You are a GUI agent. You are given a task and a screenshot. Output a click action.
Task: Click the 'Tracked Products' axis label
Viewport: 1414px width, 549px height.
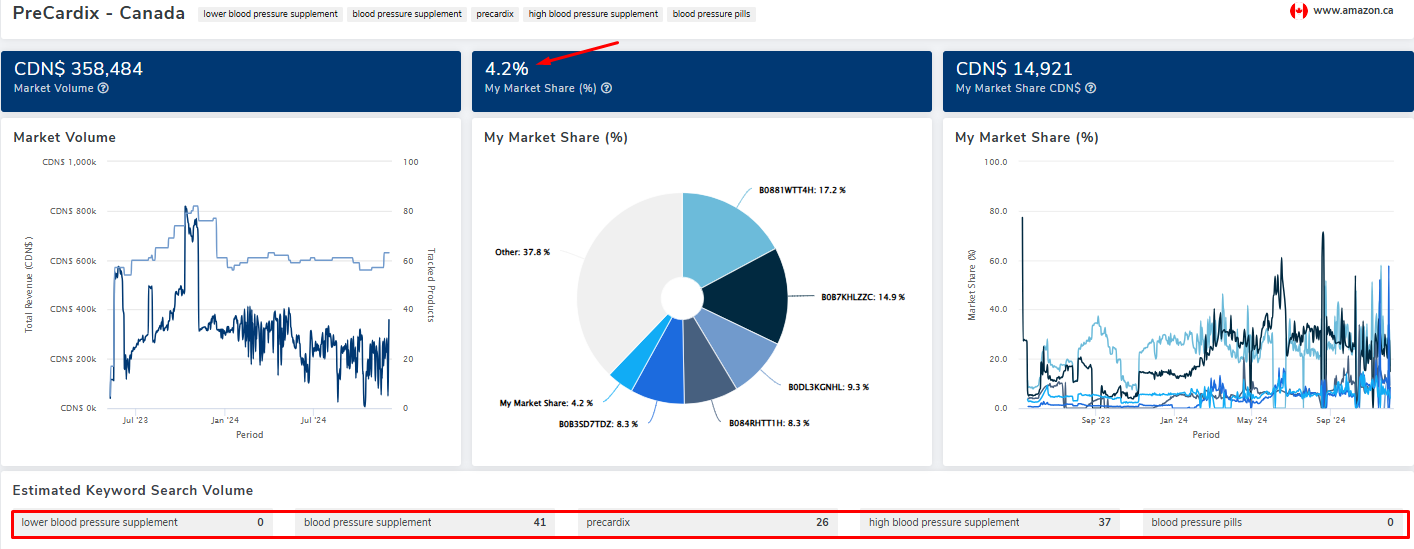[431, 285]
